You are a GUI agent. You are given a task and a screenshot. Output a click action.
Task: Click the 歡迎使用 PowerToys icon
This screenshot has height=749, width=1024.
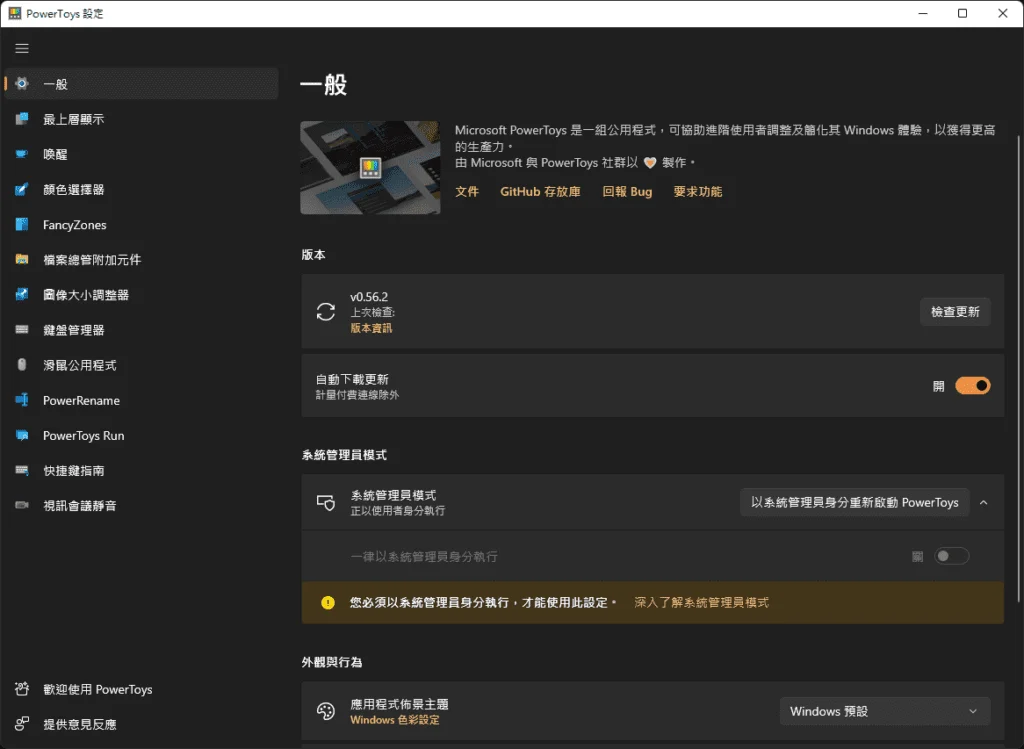[x=22, y=689]
